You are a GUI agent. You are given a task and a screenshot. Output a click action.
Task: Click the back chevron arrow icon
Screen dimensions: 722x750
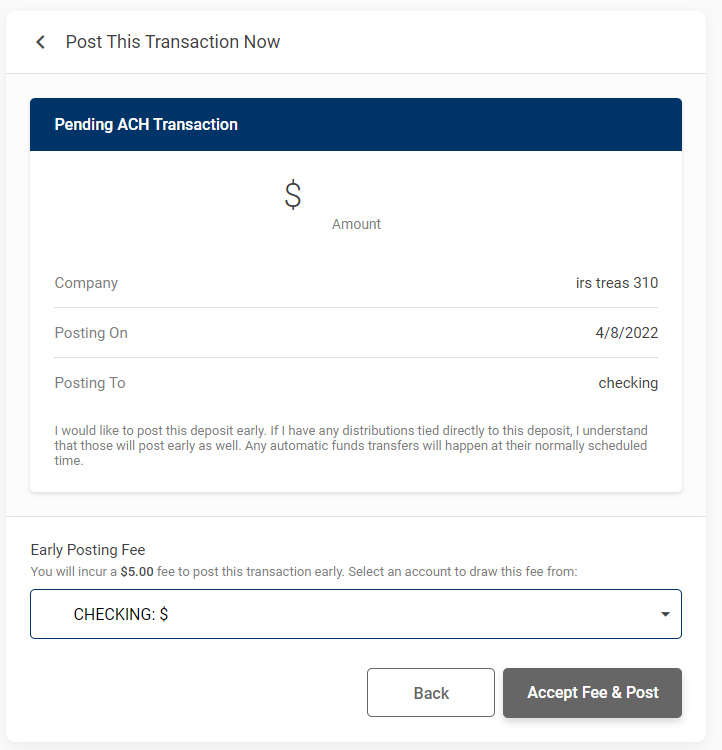coord(40,42)
